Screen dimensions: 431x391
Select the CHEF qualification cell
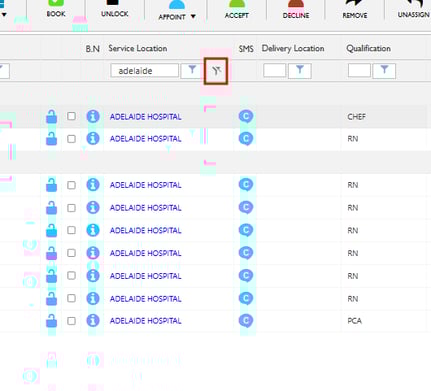356,117
